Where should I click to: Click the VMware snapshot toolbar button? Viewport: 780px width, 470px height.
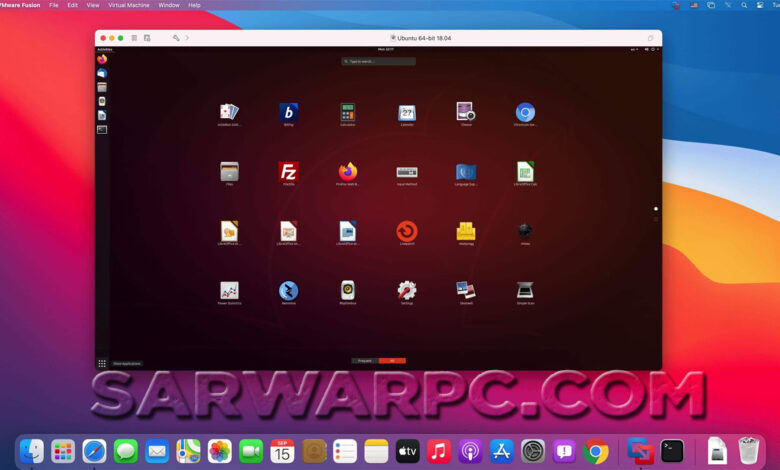coord(147,38)
